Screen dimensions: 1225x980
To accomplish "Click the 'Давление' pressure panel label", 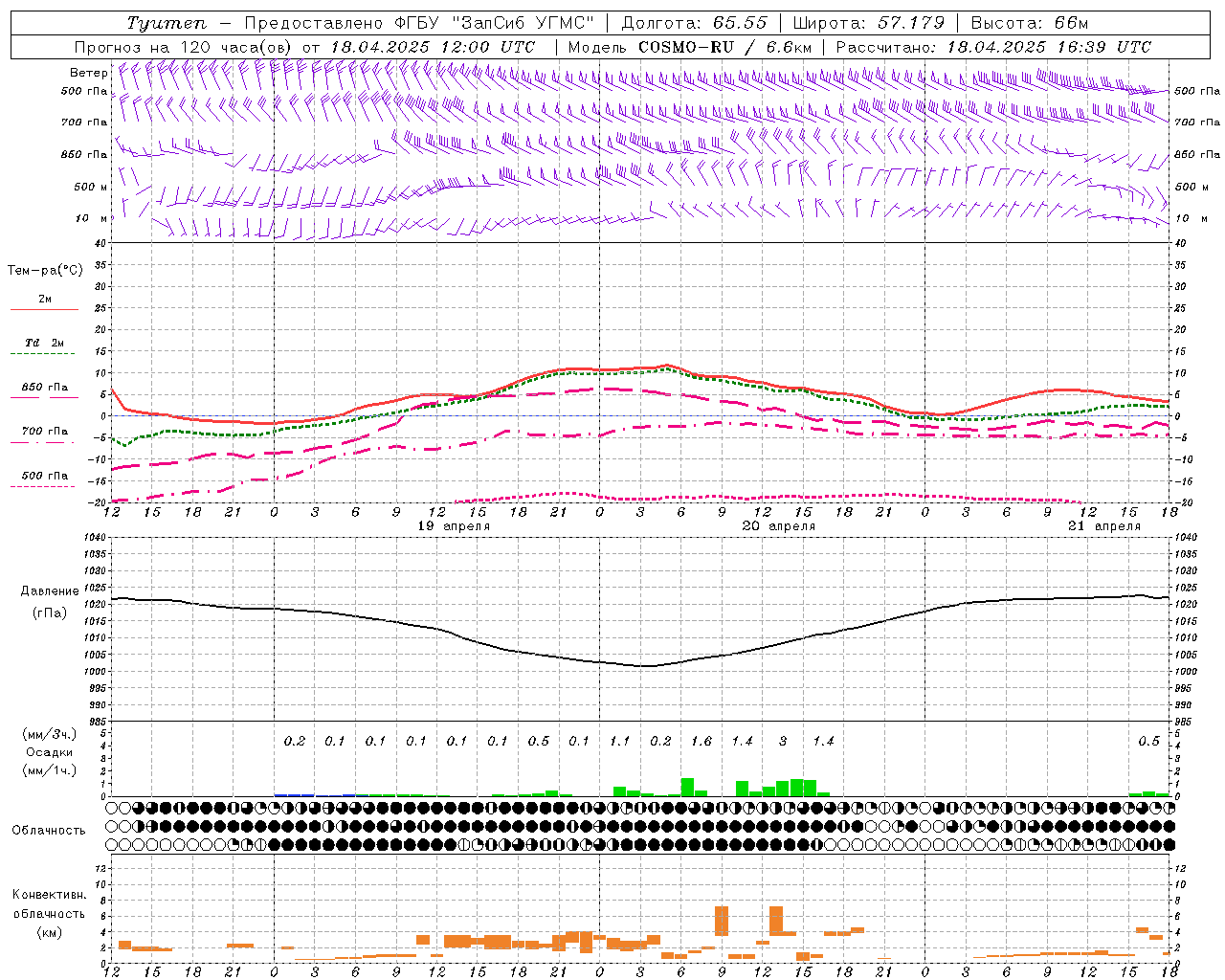I will [x=50, y=591].
